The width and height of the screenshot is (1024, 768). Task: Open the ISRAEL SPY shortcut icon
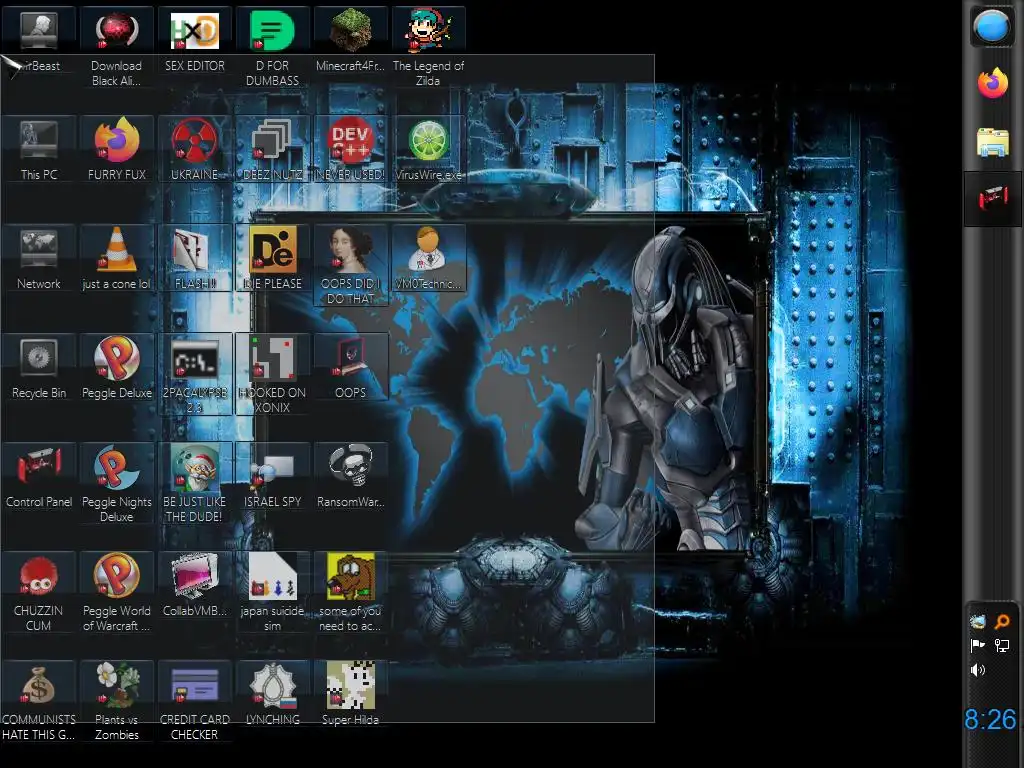coord(272,469)
